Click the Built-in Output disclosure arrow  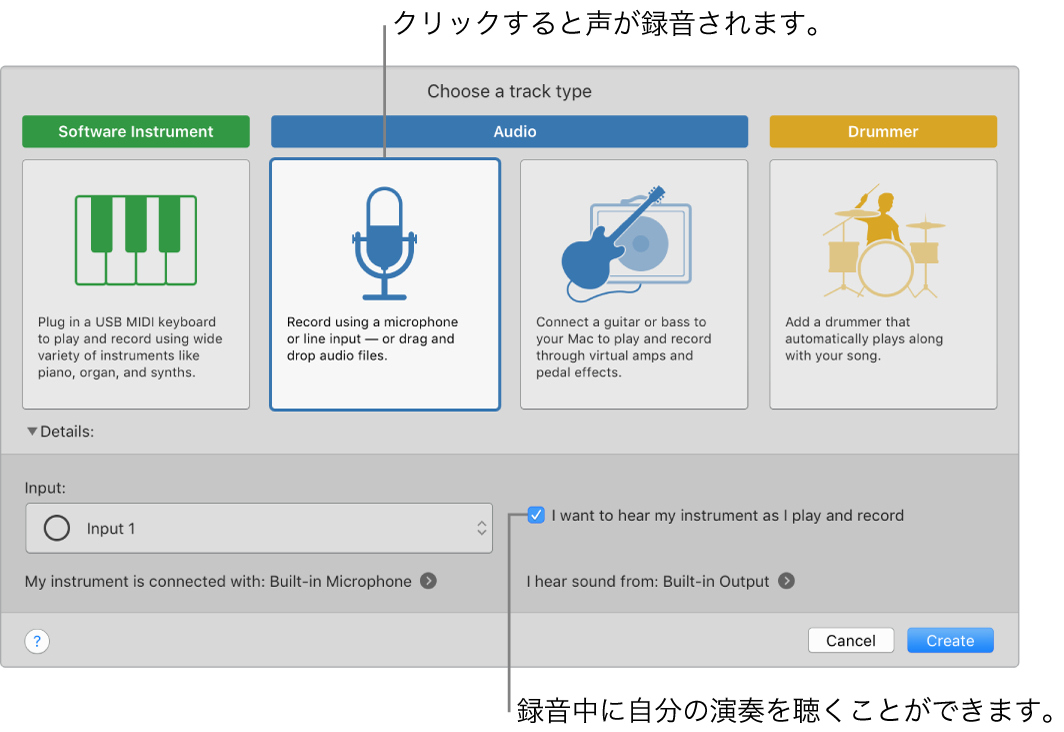[x=789, y=581]
